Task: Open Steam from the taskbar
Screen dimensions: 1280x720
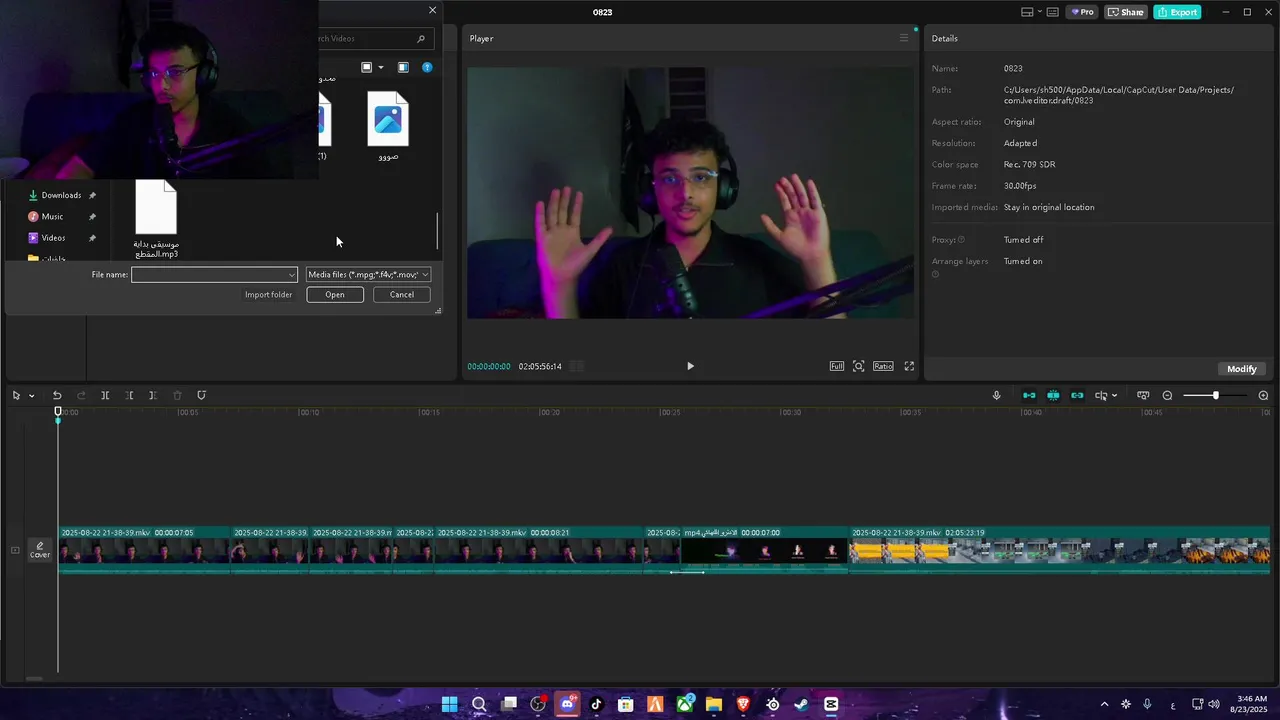Action: 801,704
